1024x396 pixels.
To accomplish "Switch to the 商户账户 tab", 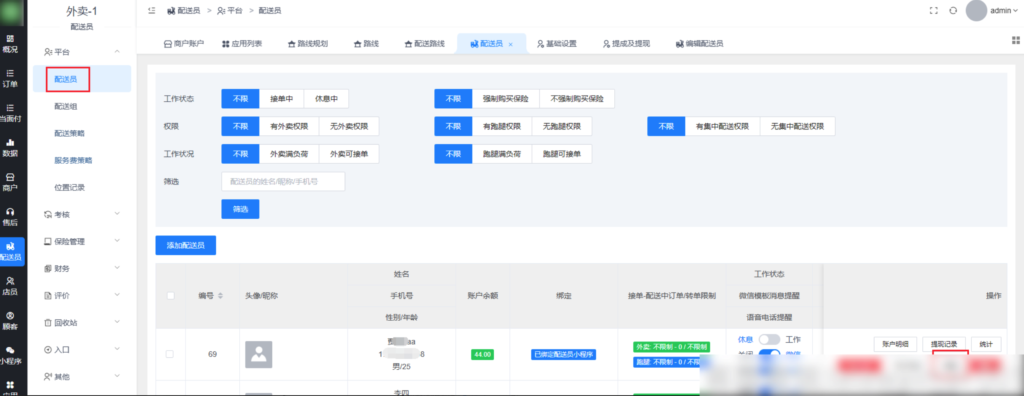I will point(184,44).
